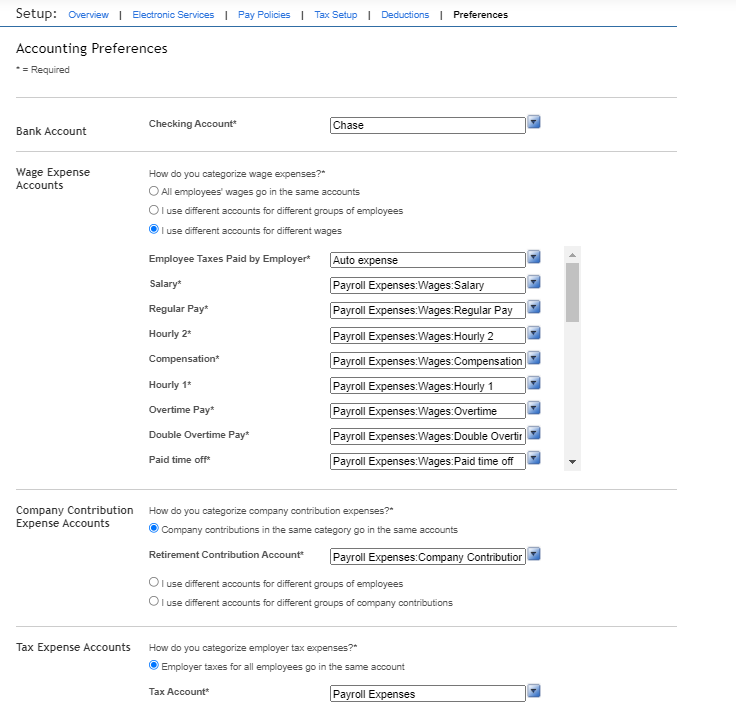Image resolution: width=736 pixels, height=706 pixels.
Task: Select employer taxes go in same account
Action: [153, 665]
